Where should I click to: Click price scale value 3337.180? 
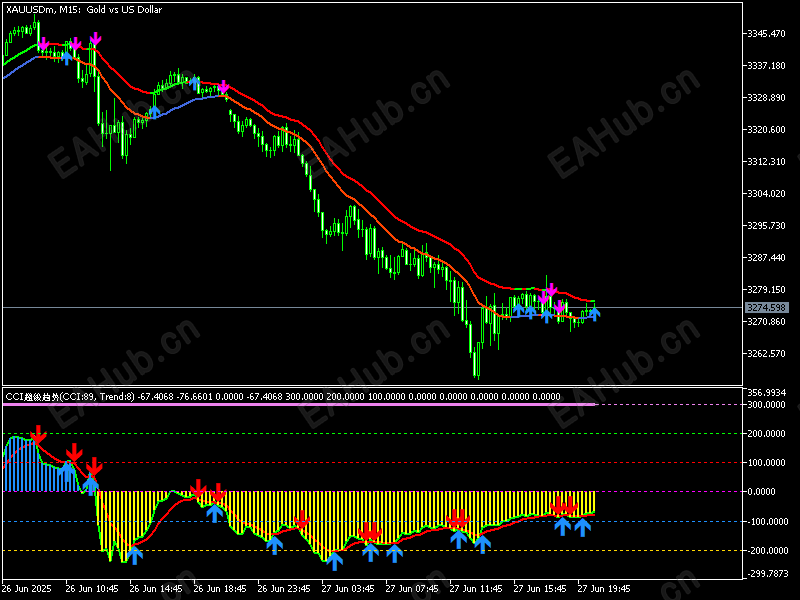[x=766, y=66]
